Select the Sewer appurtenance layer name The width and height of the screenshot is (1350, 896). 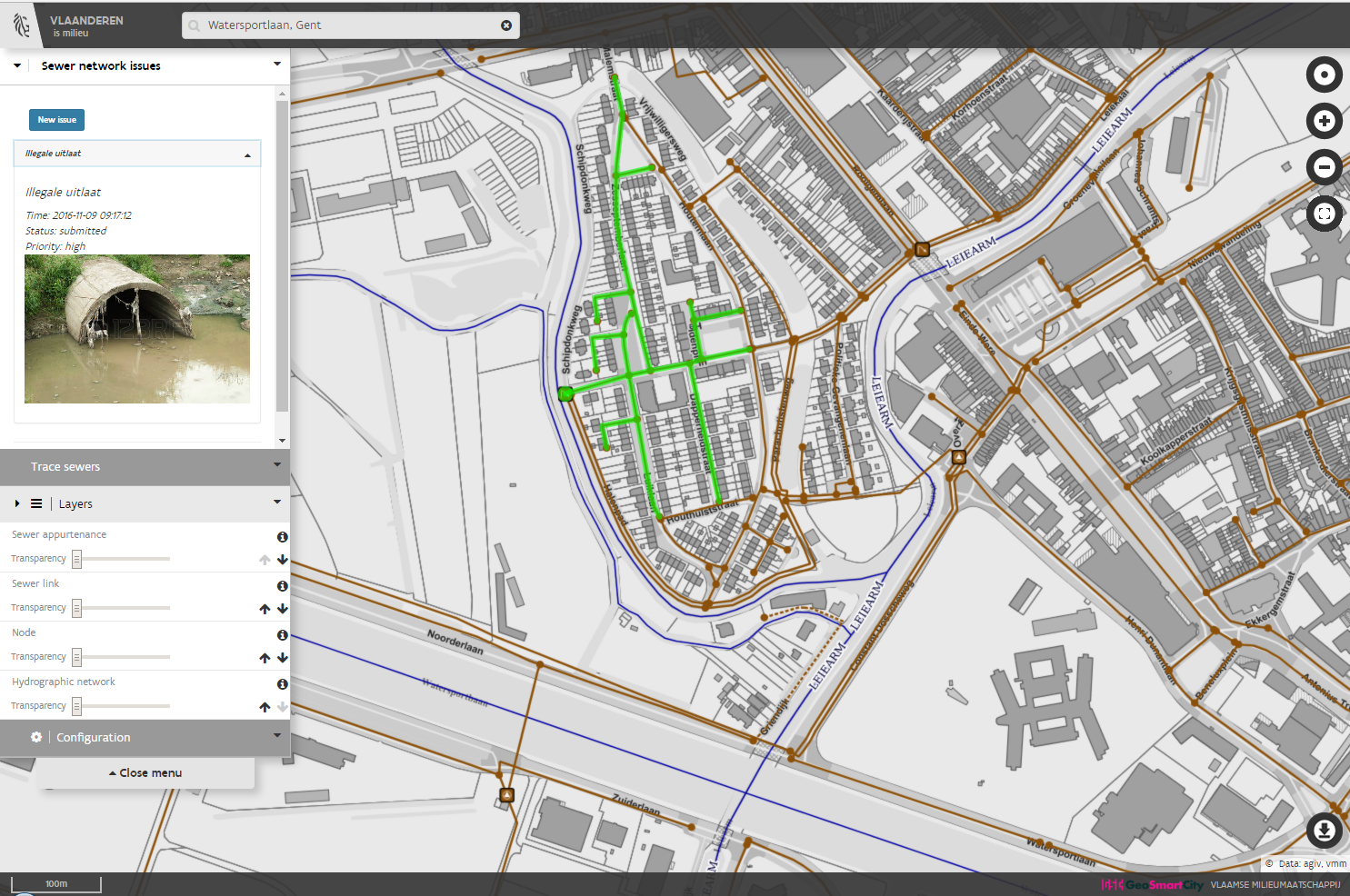59,534
